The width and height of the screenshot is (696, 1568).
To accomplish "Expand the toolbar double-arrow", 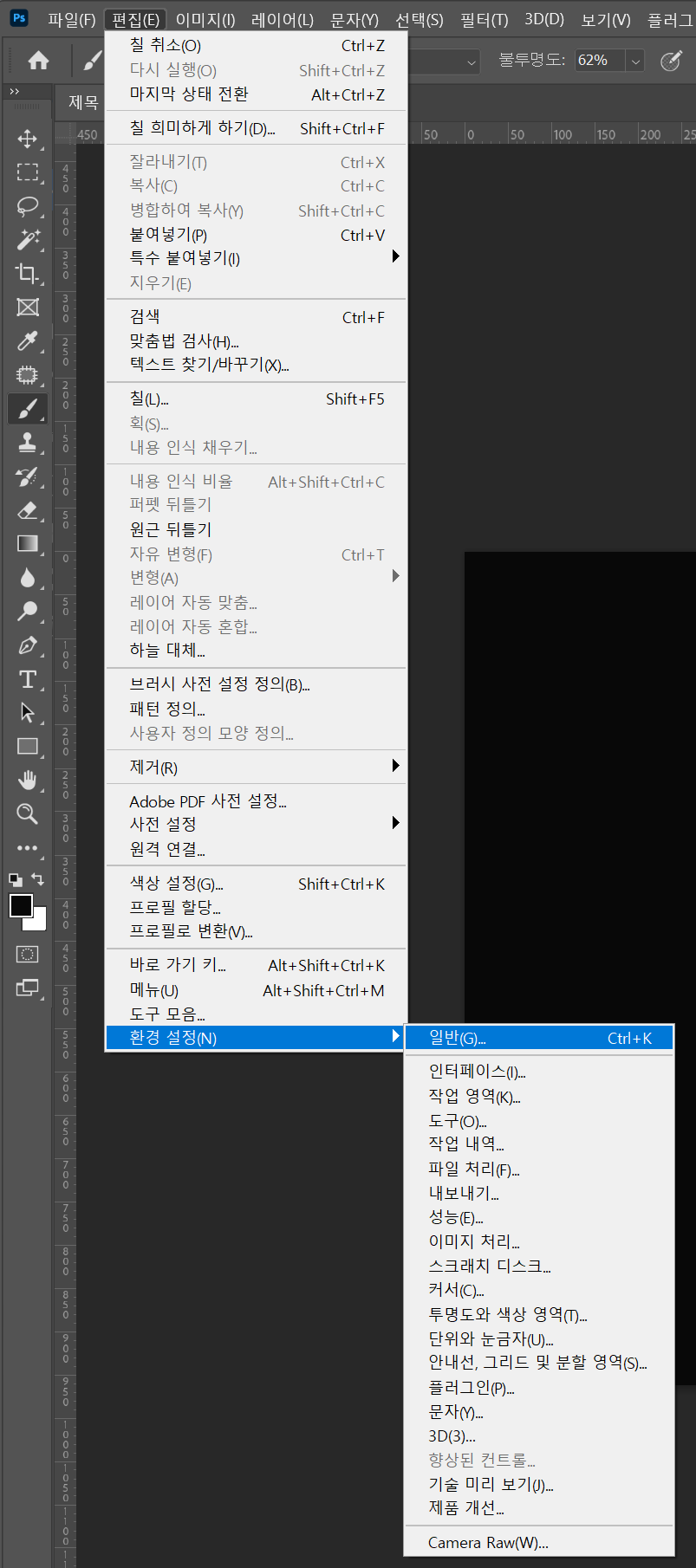I will click(x=14, y=91).
